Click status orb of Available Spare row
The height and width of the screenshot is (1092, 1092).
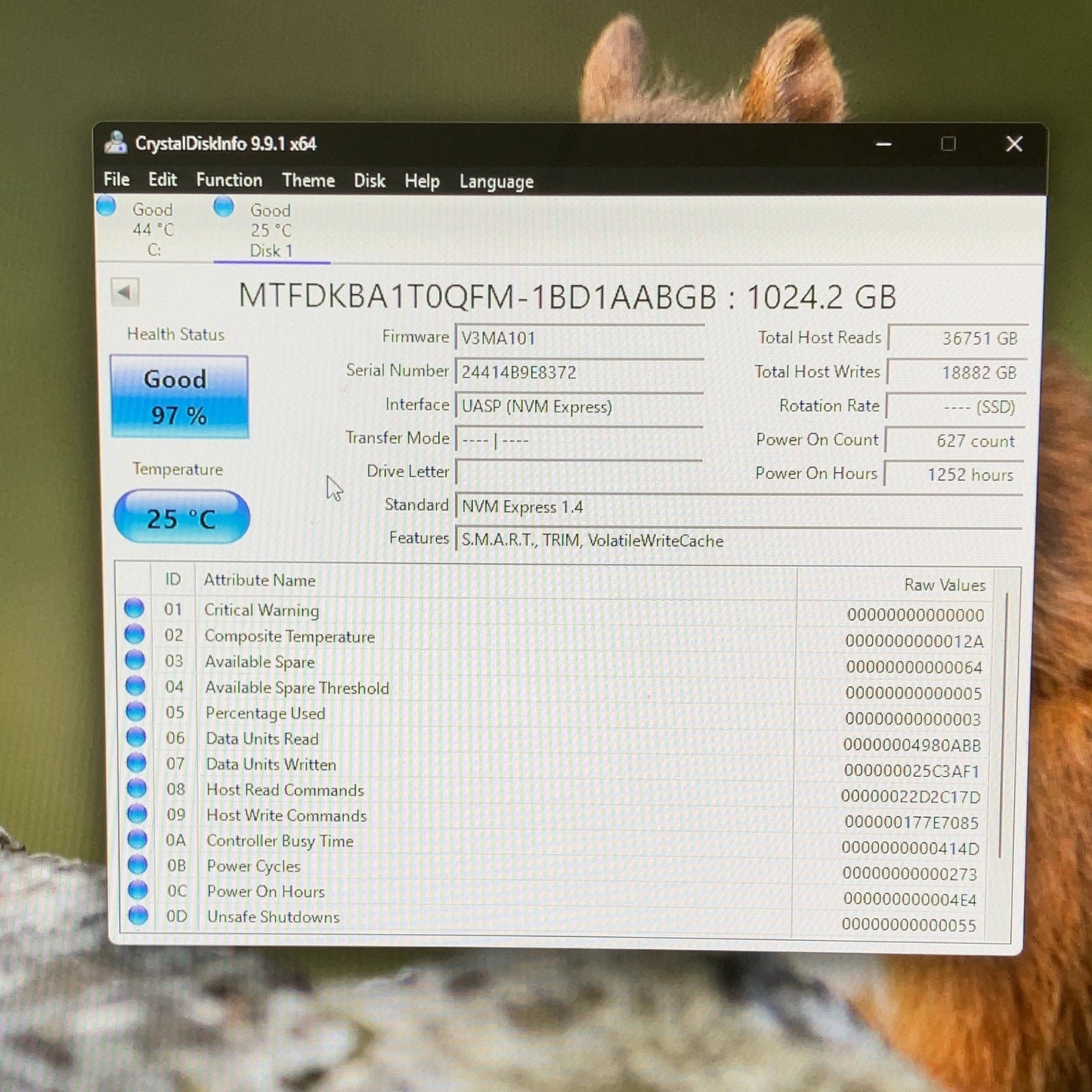pos(135,660)
